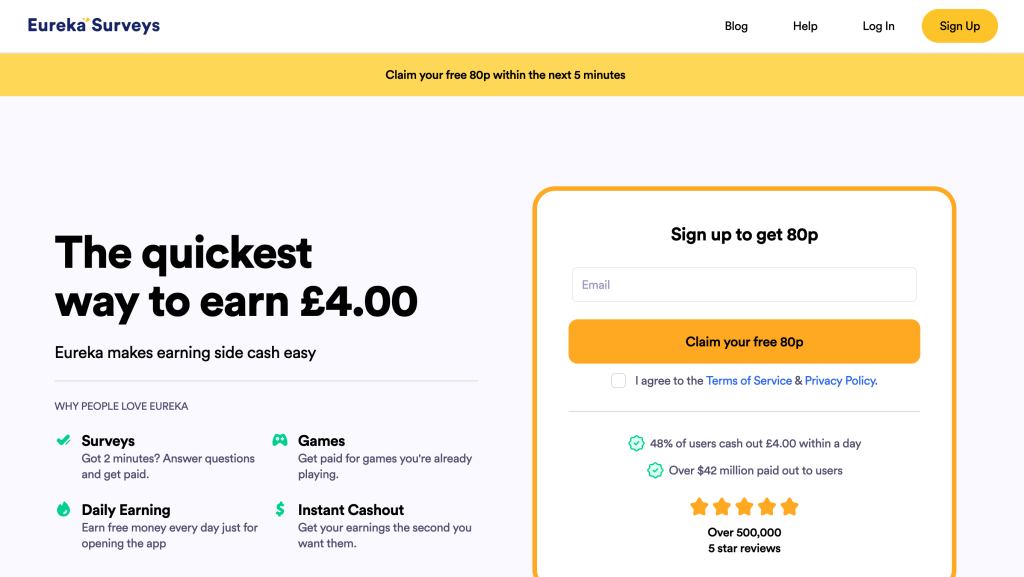This screenshot has width=1024, height=577.
Task: Focus the Email input field
Action: click(744, 285)
